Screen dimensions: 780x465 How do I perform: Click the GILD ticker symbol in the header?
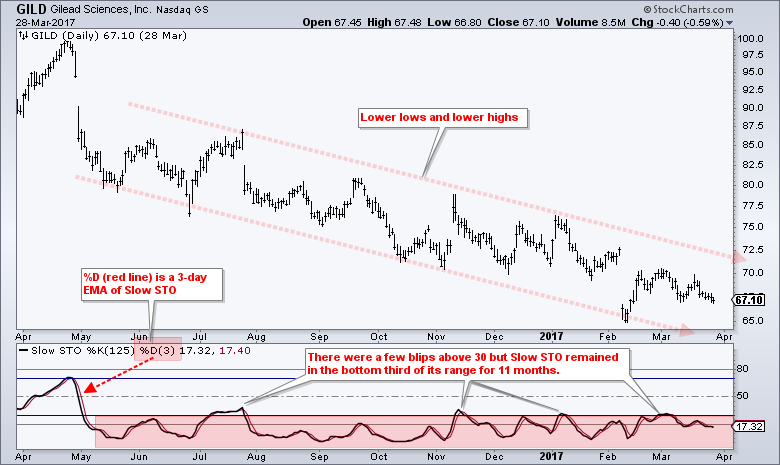pyautogui.click(x=31, y=9)
